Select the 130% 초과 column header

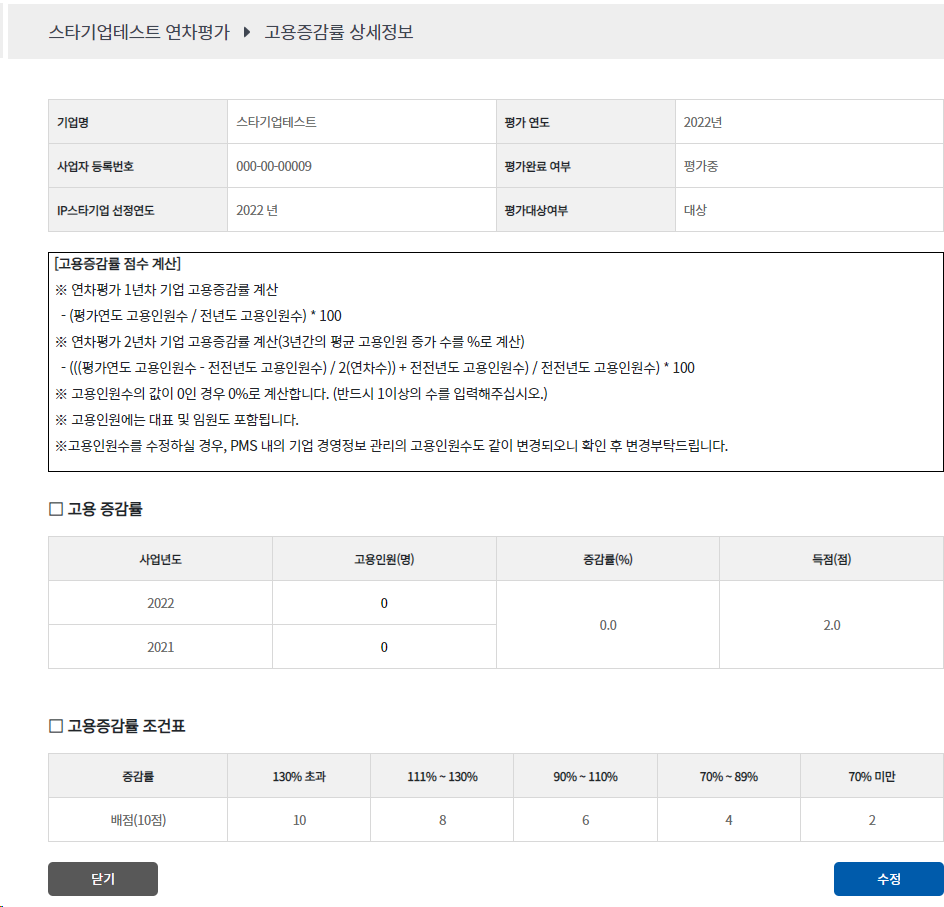coord(299,776)
